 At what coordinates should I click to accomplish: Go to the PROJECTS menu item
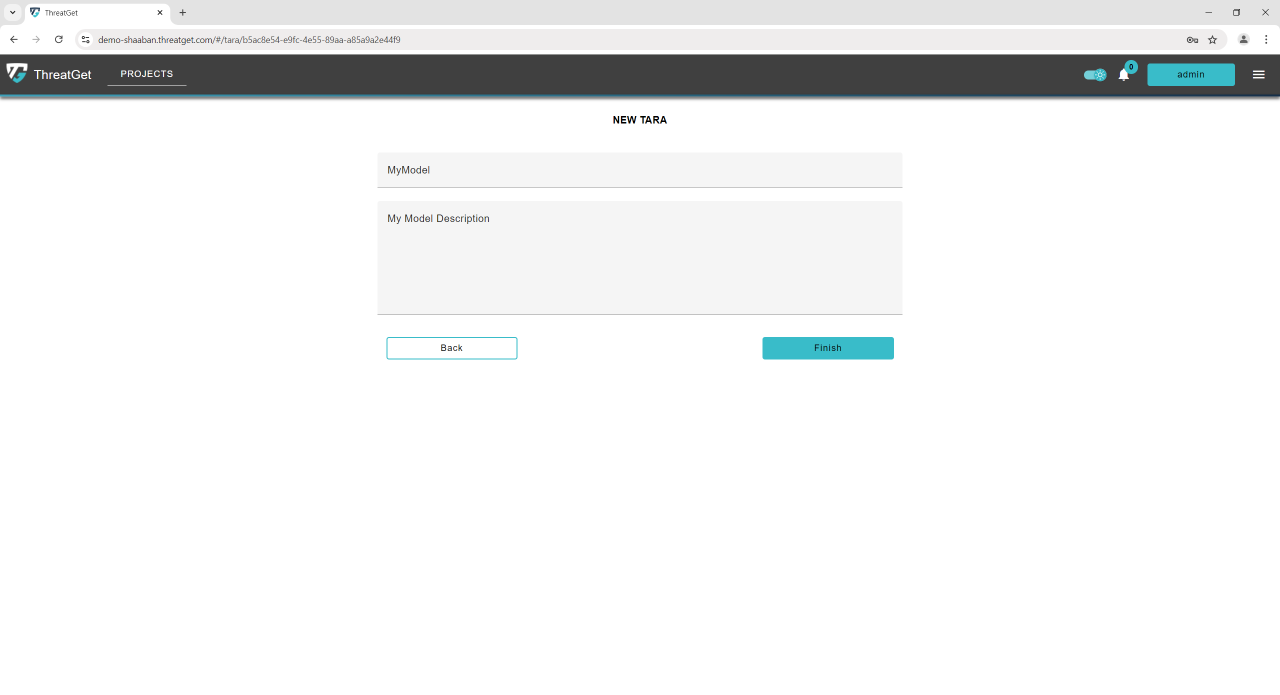pyautogui.click(x=147, y=74)
